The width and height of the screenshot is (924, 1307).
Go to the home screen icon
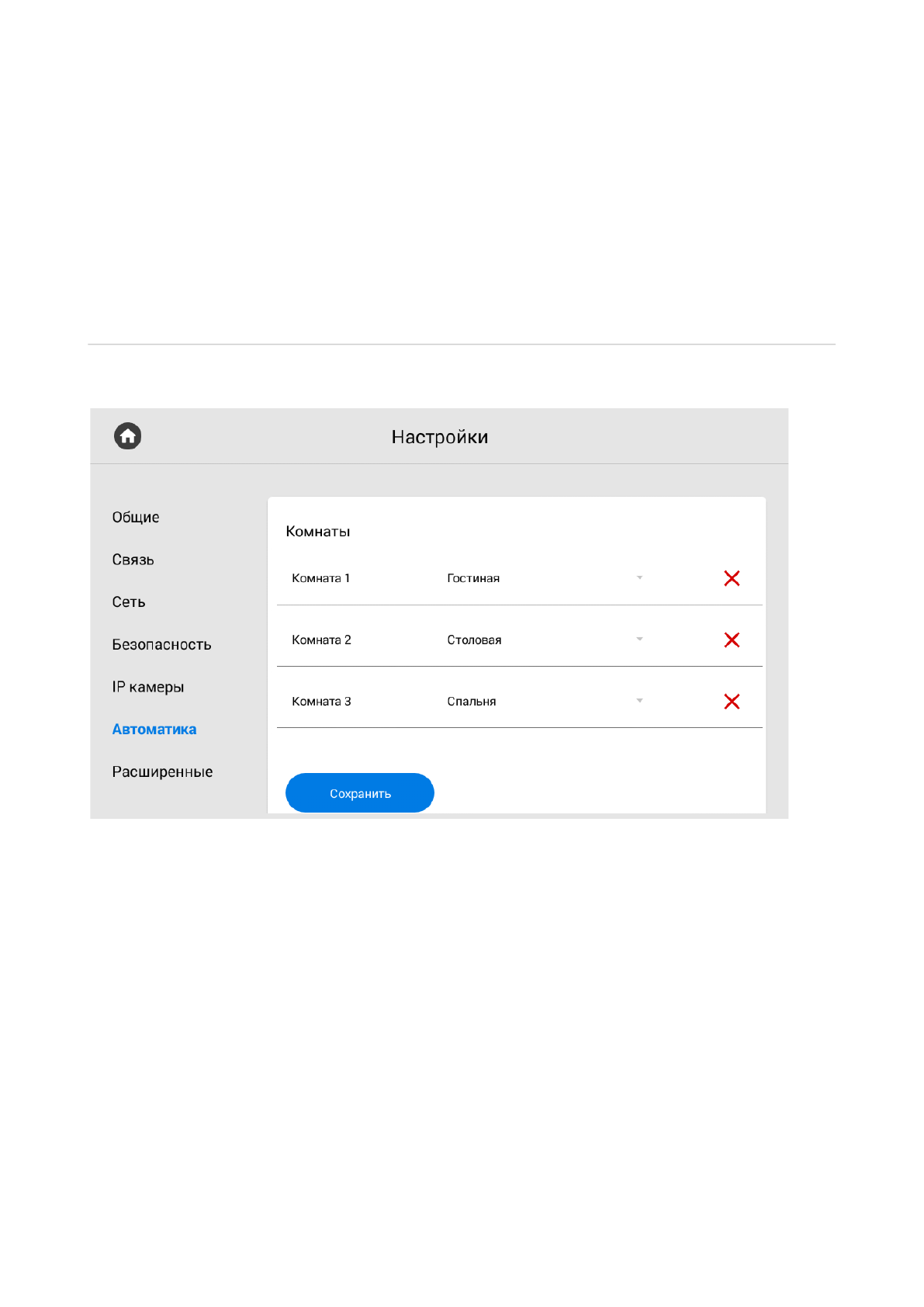(128, 436)
